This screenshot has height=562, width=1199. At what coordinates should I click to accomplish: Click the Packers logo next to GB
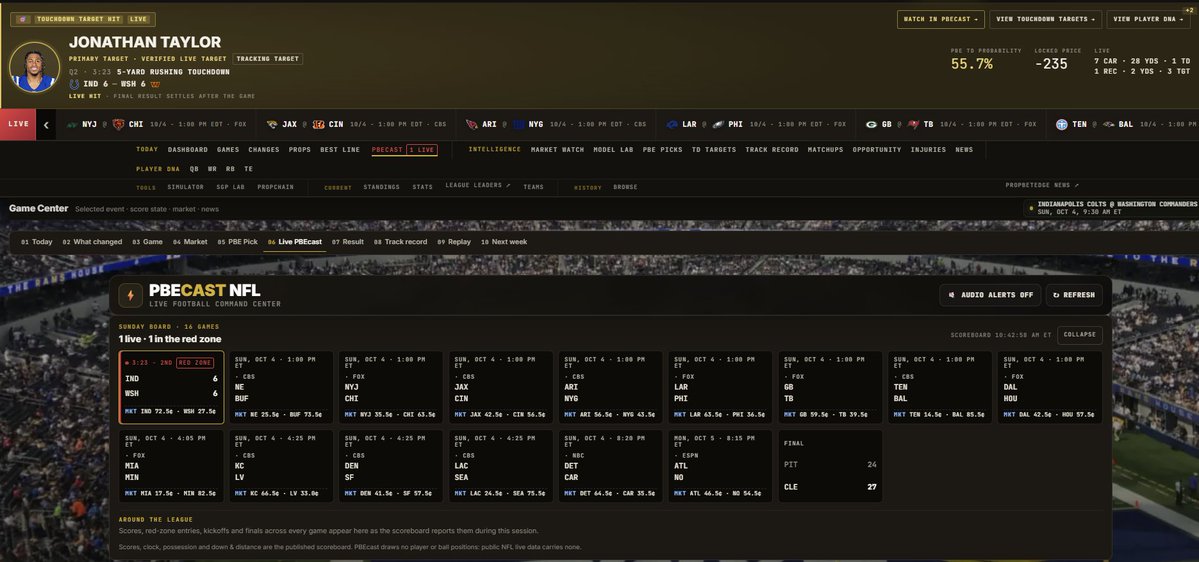(x=872, y=125)
